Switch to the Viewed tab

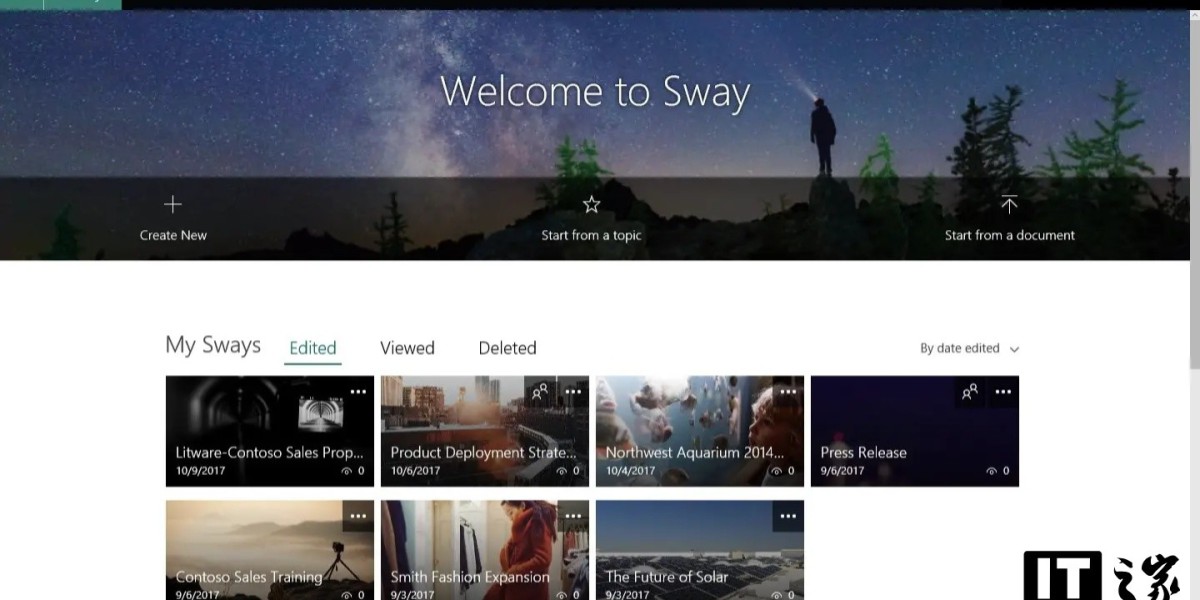pos(407,348)
